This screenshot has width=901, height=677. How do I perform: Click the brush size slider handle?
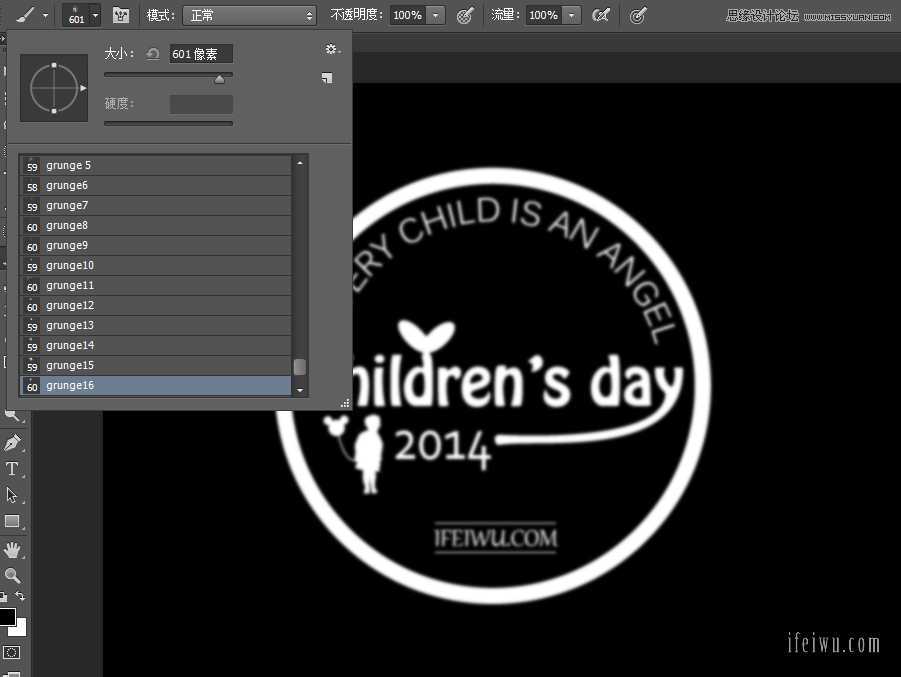tap(219, 79)
